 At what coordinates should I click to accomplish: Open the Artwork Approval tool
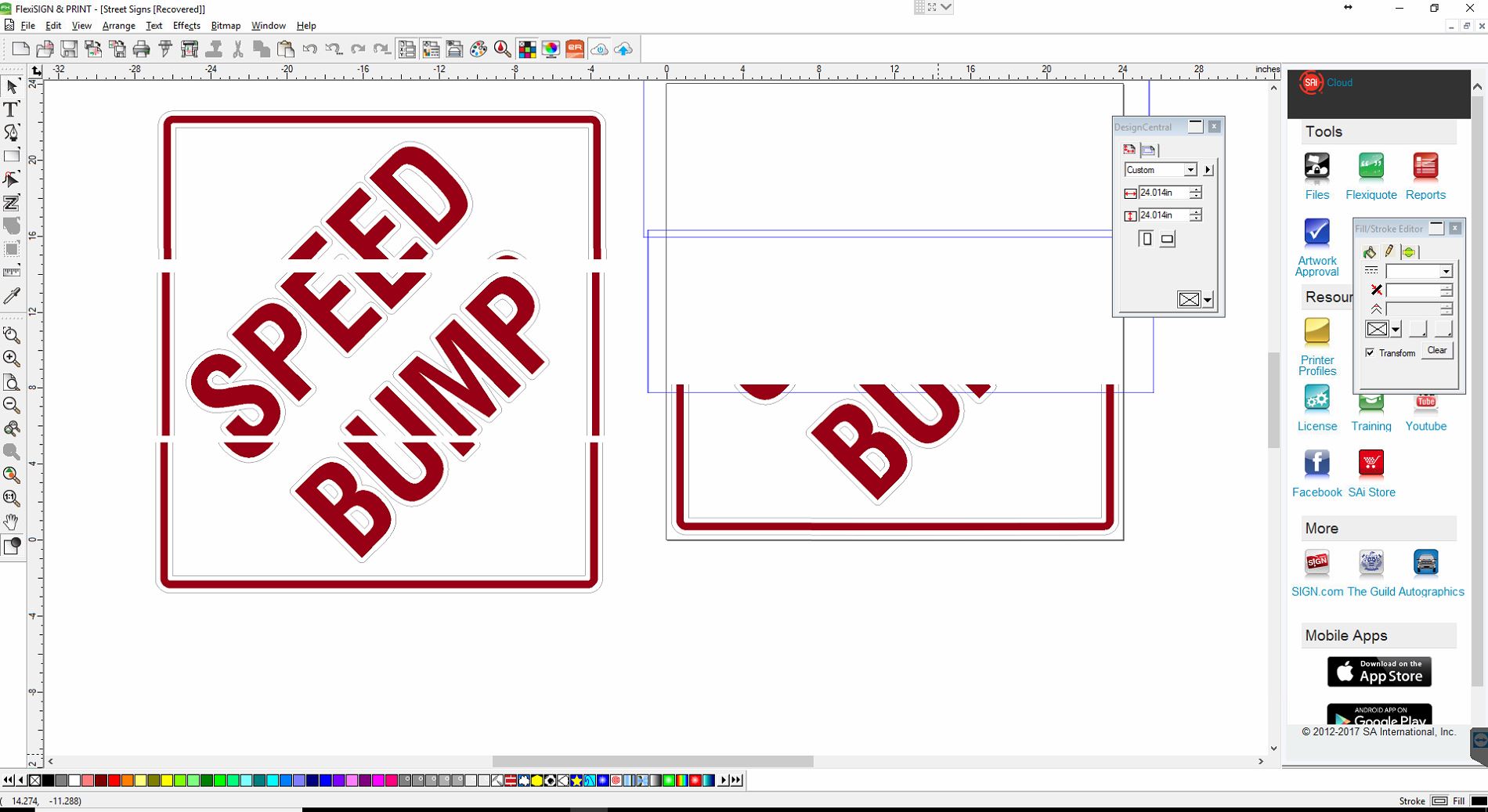point(1317,247)
